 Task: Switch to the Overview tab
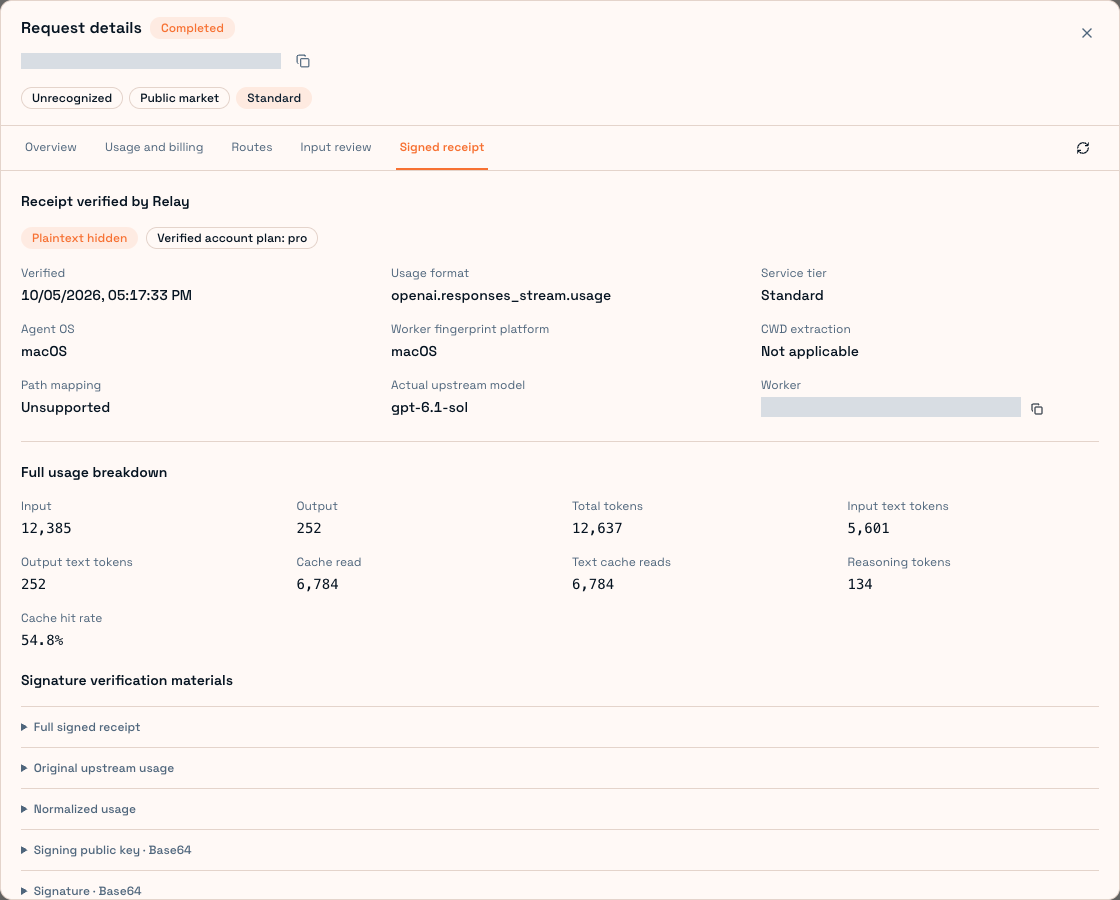(51, 147)
